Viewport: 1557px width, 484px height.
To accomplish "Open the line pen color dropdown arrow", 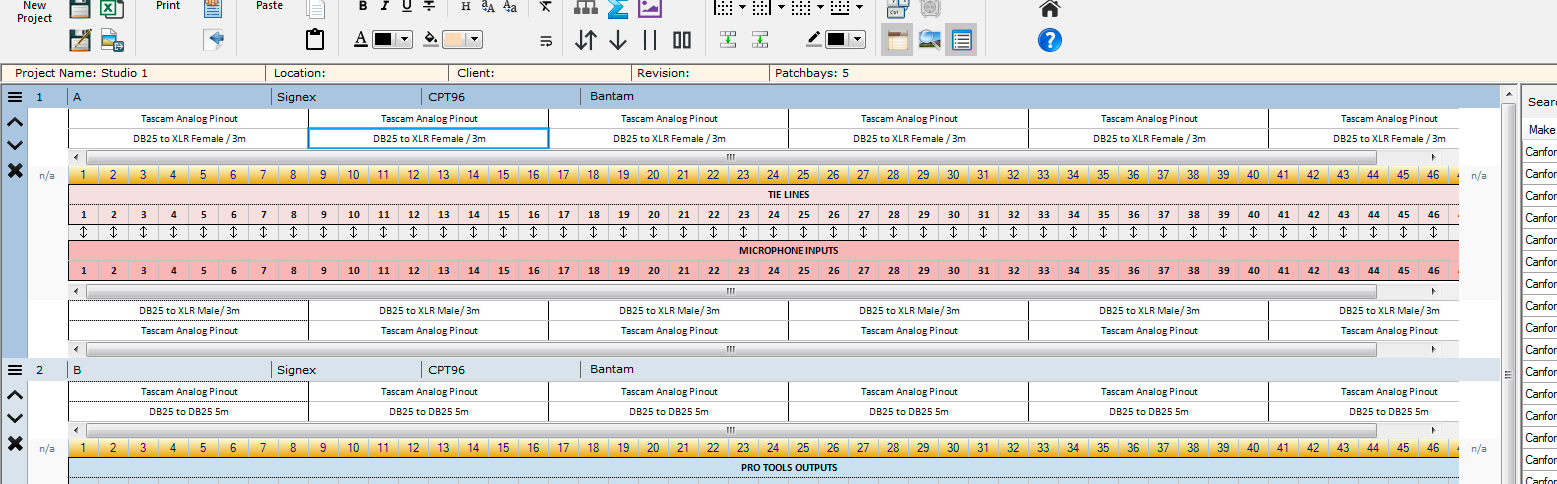I will (859, 40).
